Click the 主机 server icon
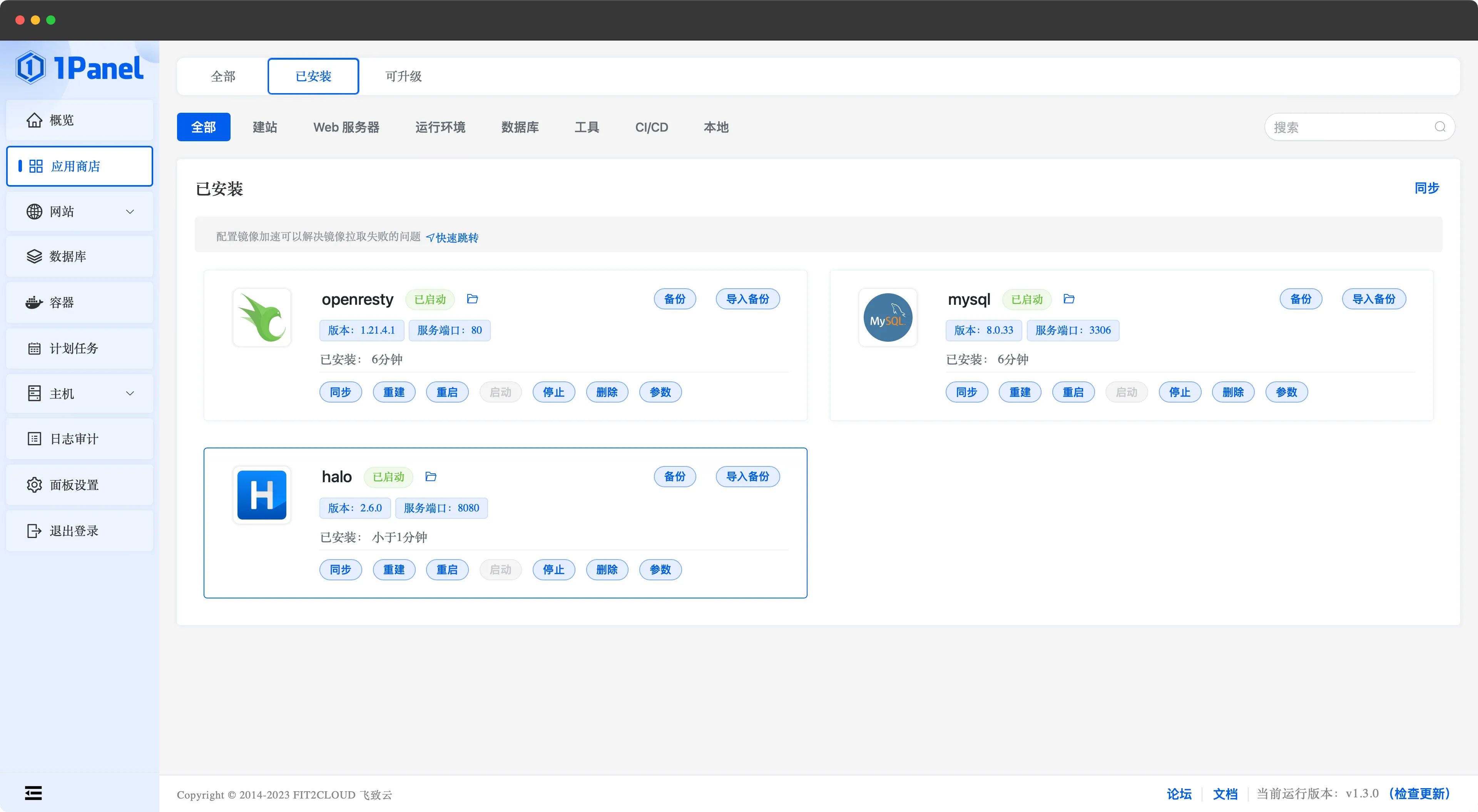 [x=34, y=394]
